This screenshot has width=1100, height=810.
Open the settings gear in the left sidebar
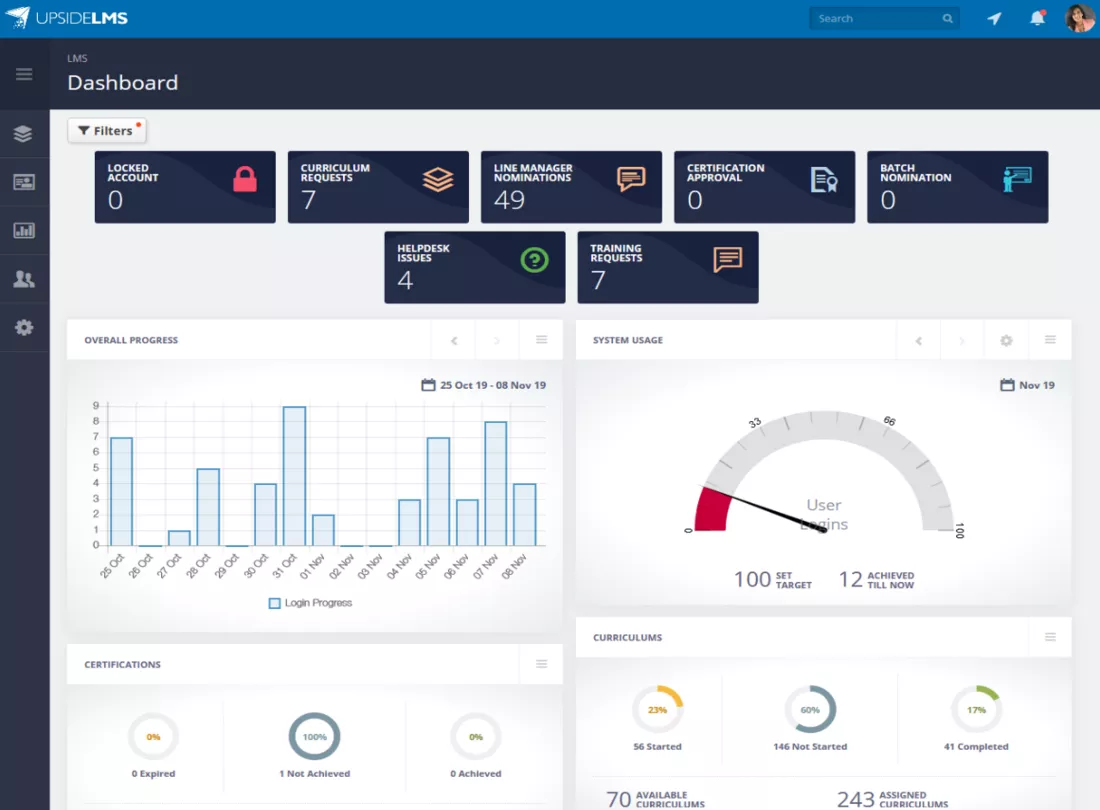24,328
